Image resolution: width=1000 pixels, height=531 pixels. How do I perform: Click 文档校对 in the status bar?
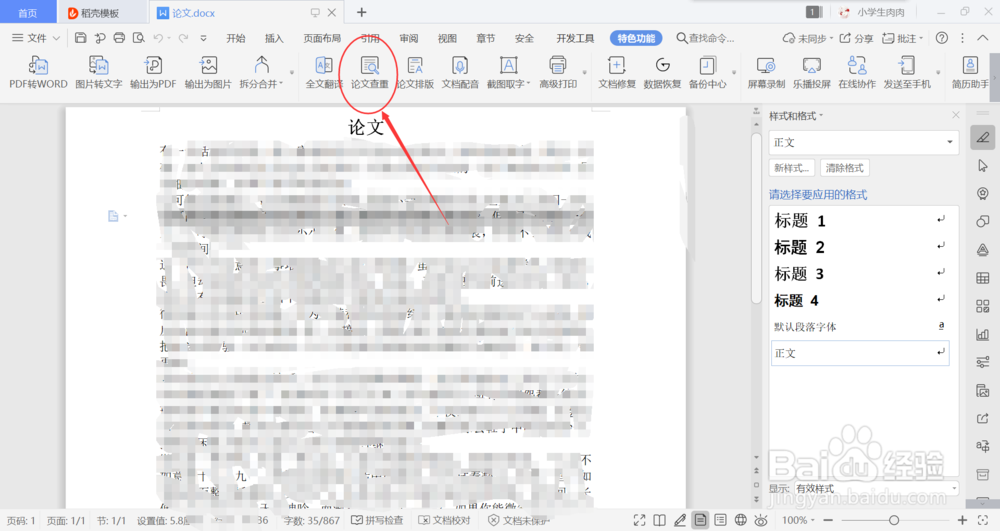(x=445, y=520)
